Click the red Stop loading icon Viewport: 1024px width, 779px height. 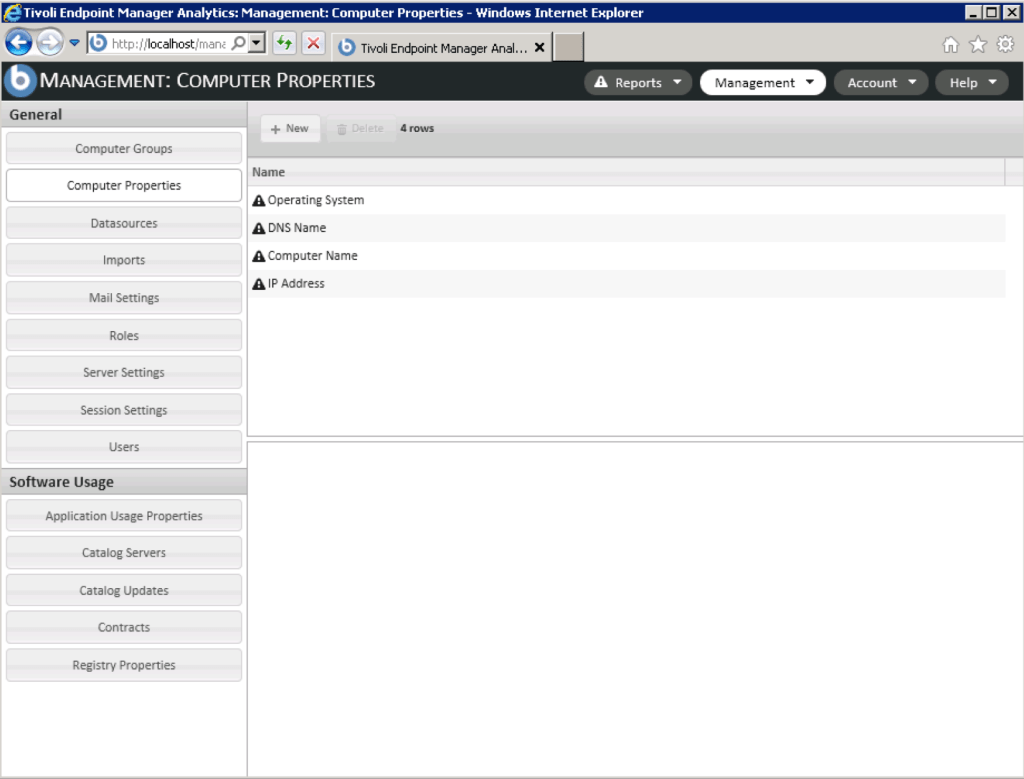pos(313,43)
